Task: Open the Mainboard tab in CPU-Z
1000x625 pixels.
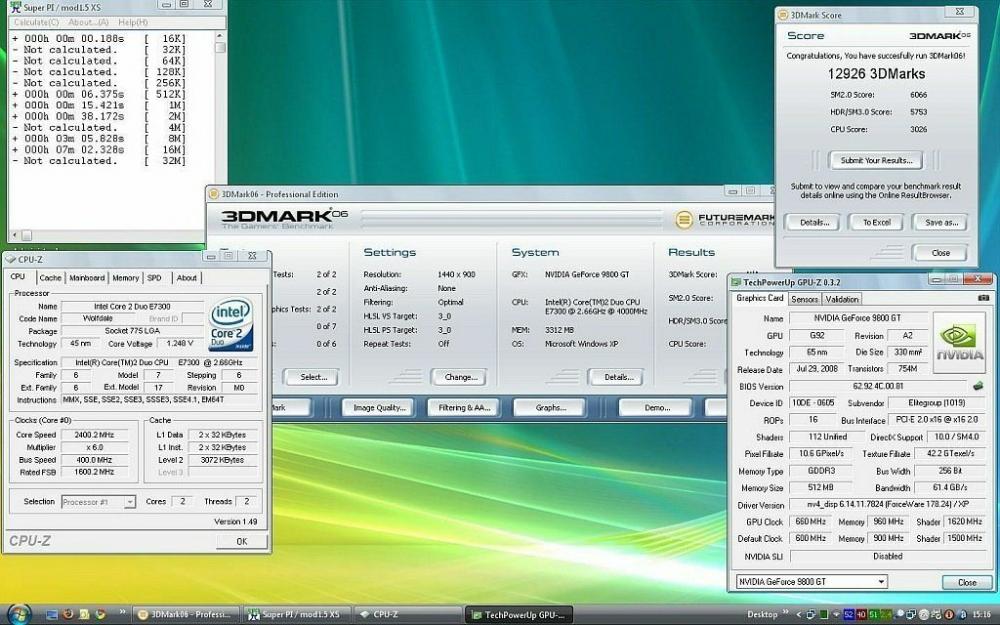Action: 86,278
